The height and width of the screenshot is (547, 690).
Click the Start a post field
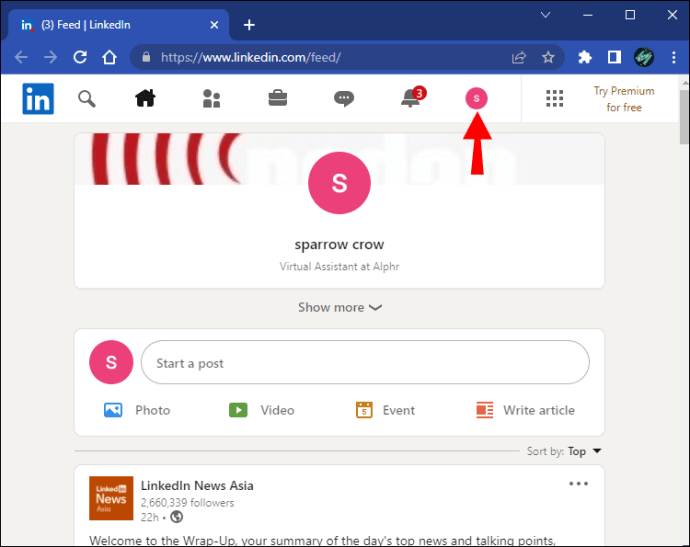point(365,362)
